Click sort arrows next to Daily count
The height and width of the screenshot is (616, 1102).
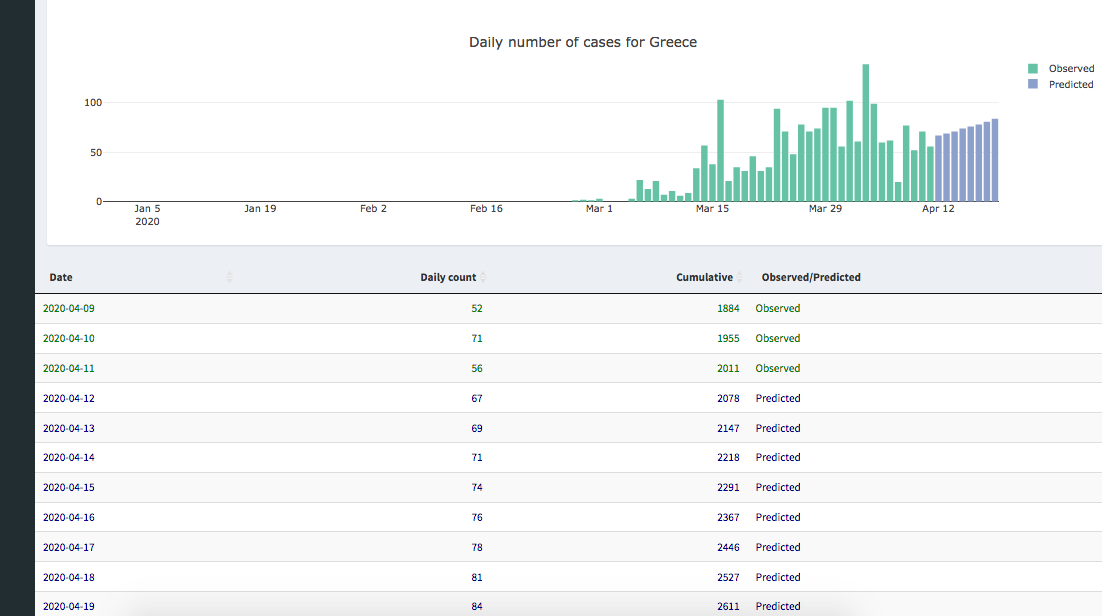pyautogui.click(x=484, y=277)
